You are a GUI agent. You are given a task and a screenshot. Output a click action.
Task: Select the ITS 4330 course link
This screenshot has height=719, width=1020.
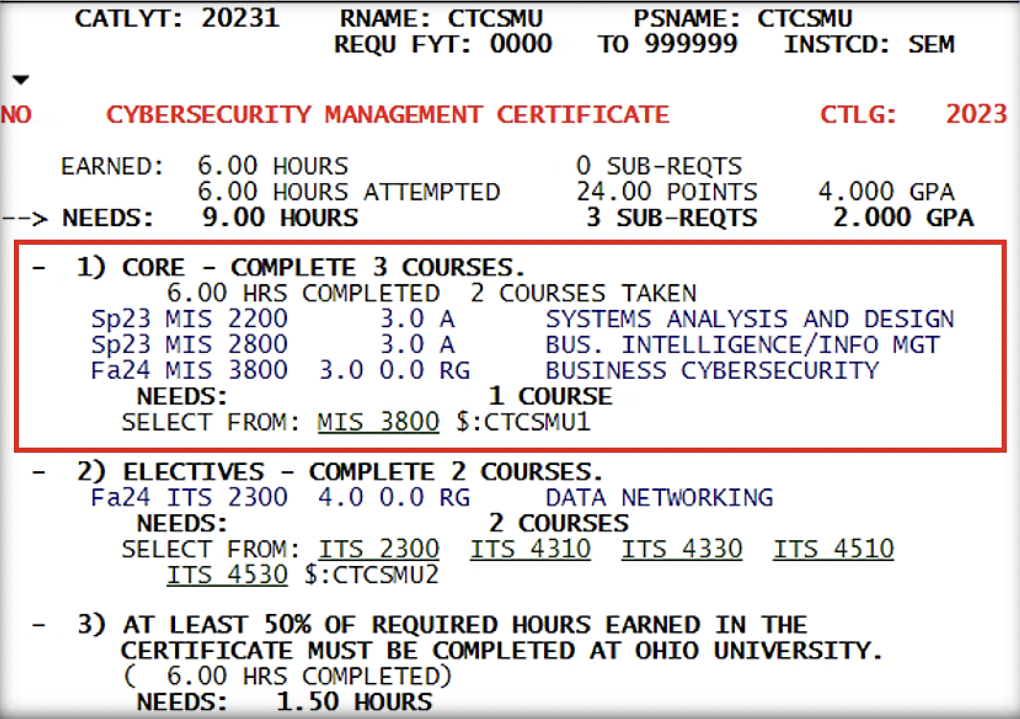681,549
